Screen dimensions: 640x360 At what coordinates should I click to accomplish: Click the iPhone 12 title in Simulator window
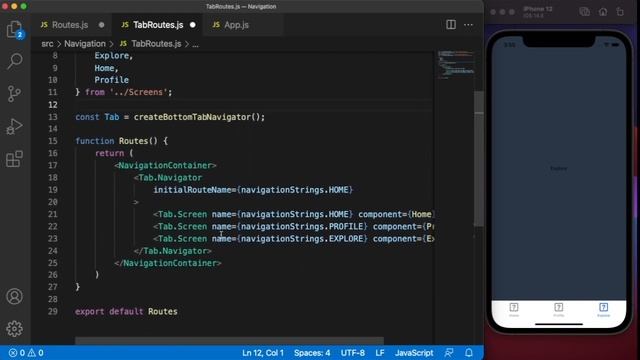coord(538,9)
